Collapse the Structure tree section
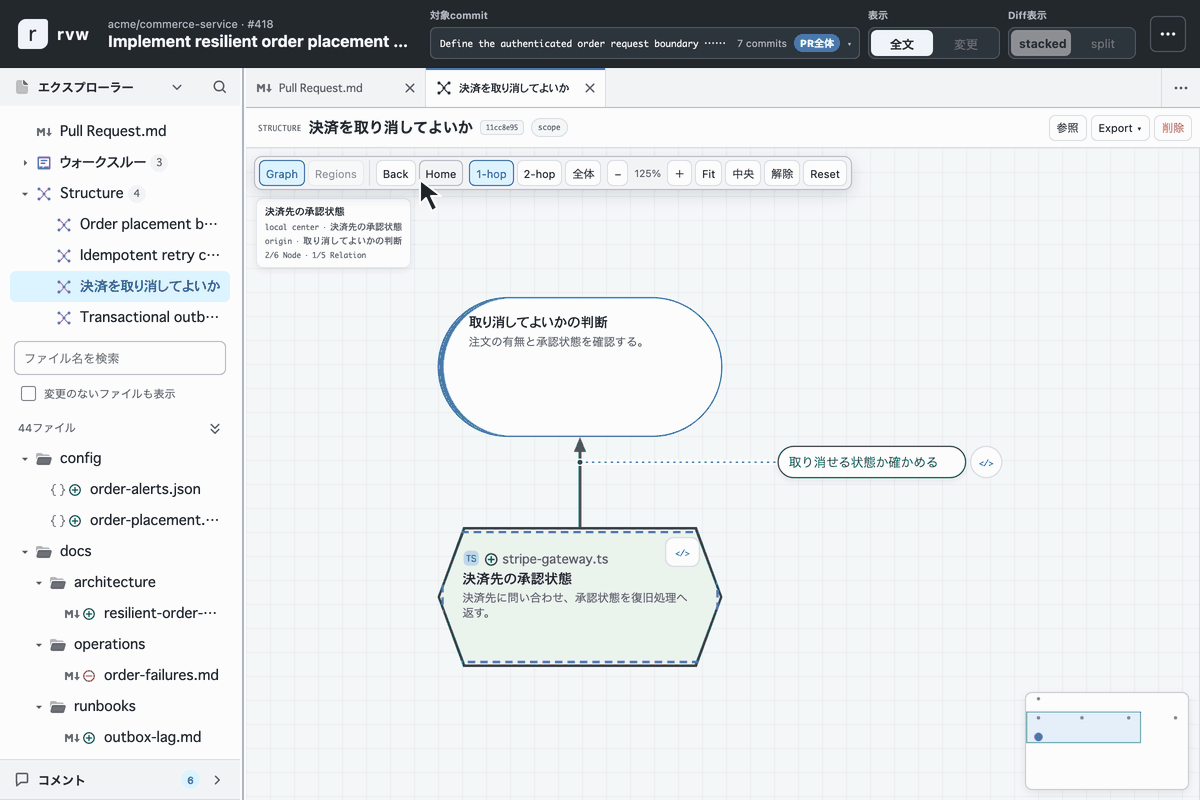 click(x=25, y=193)
